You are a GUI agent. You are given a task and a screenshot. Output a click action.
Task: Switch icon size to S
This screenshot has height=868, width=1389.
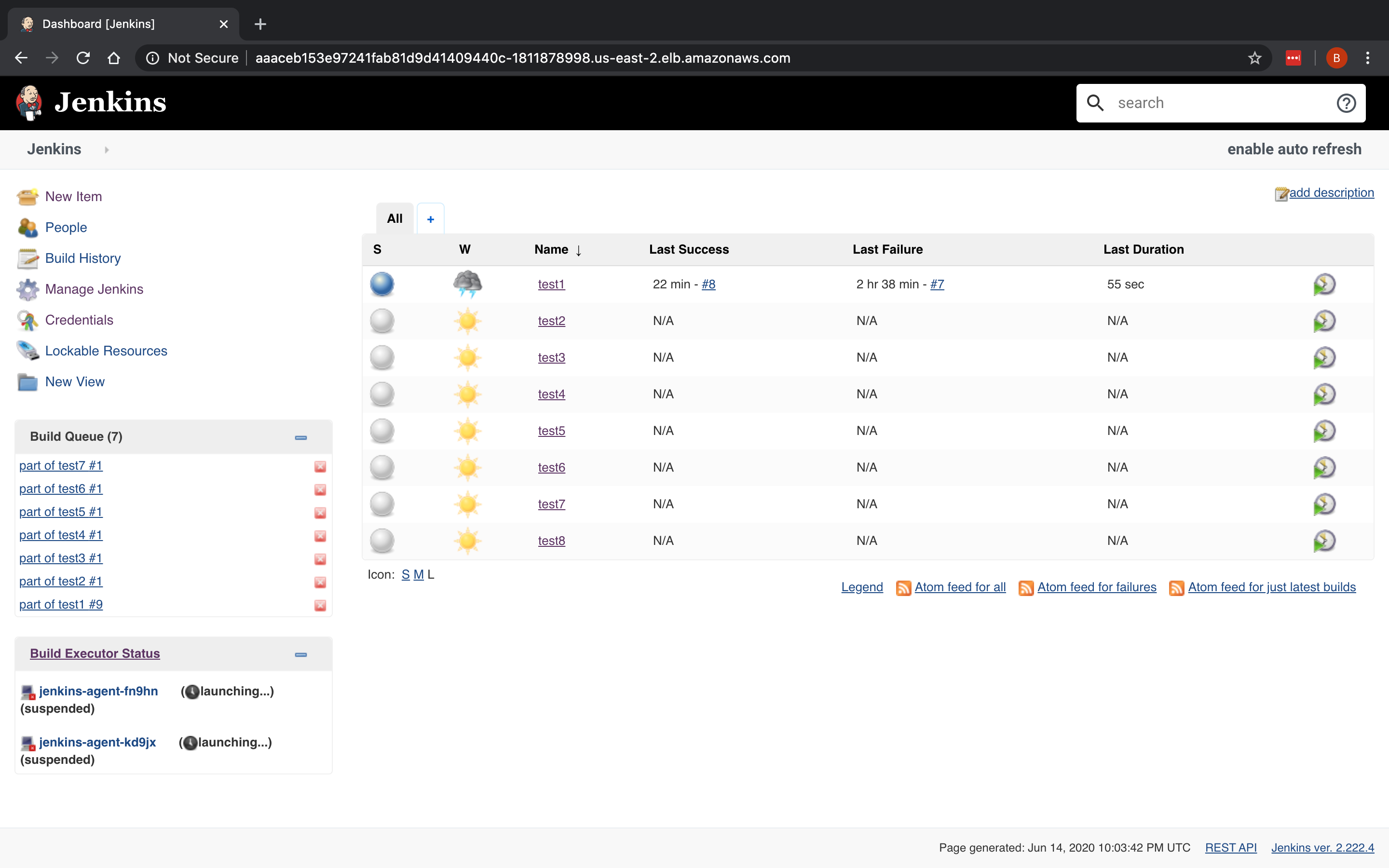tap(405, 575)
